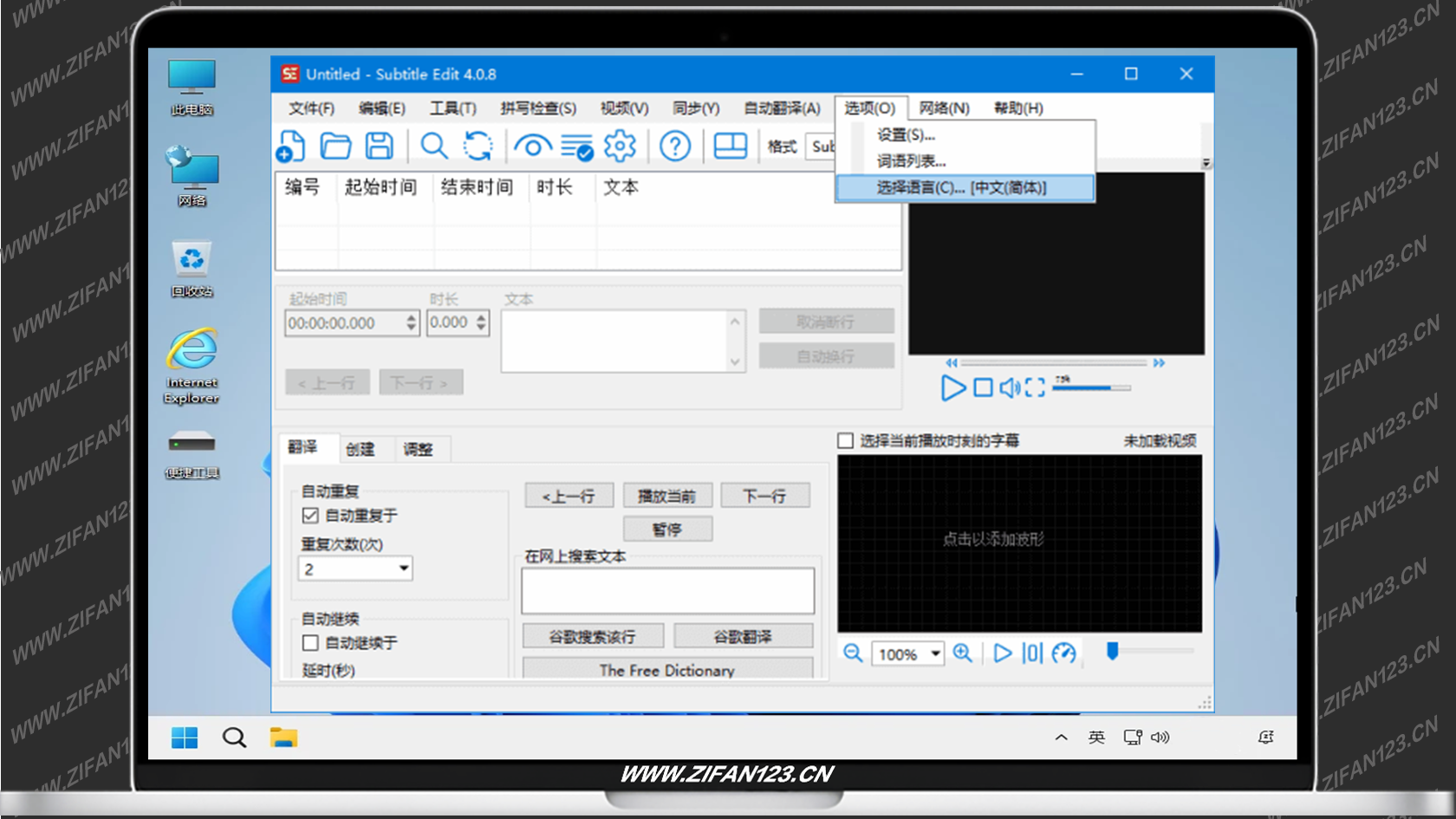Check 选择当前播放时刻的字幕 option

click(x=846, y=441)
